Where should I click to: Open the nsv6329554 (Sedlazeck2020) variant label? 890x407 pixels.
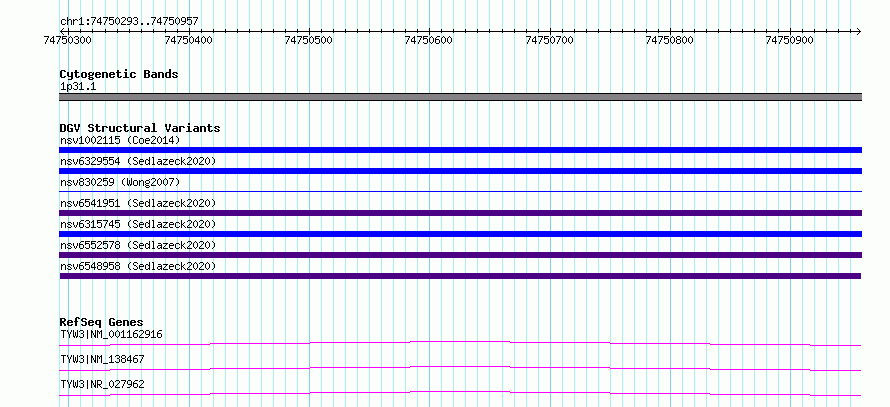coord(138,161)
